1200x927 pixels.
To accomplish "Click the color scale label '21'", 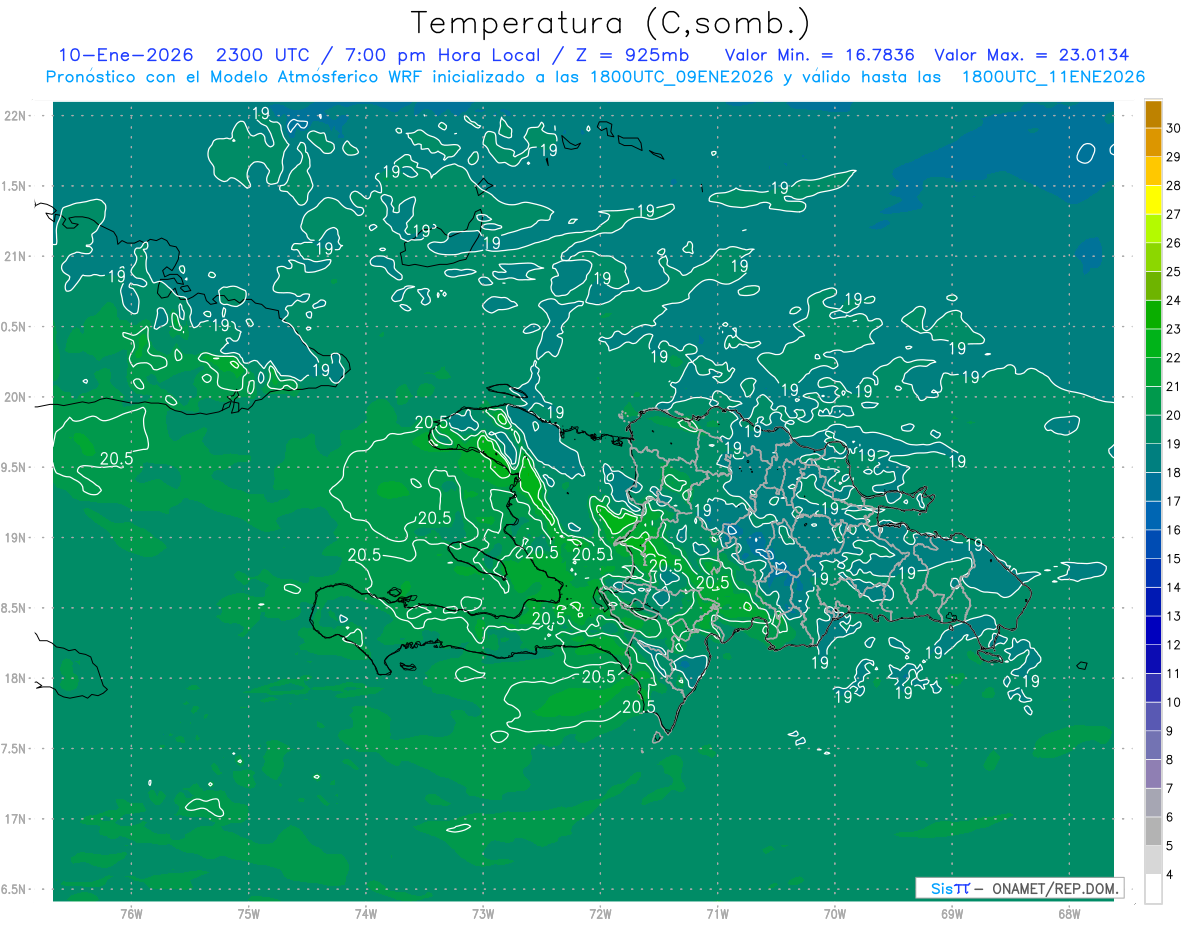I will tap(1174, 387).
